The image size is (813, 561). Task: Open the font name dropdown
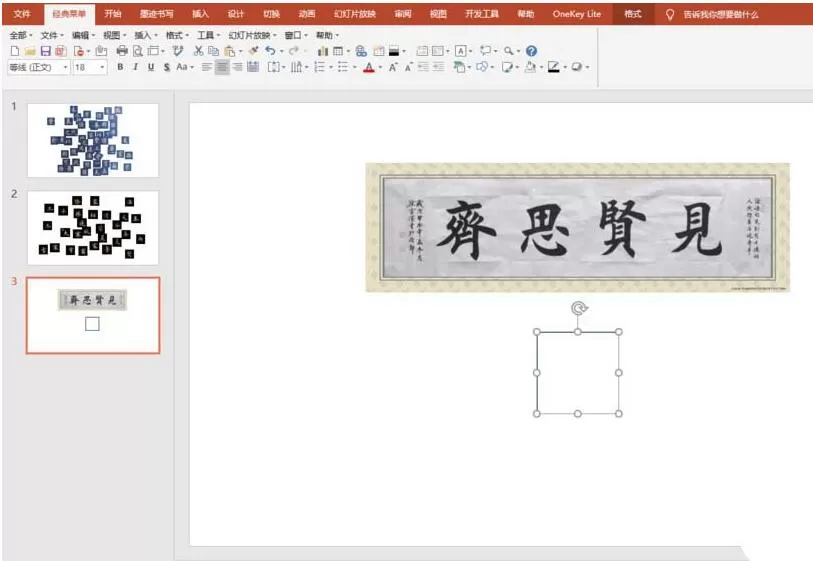tap(65, 67)
